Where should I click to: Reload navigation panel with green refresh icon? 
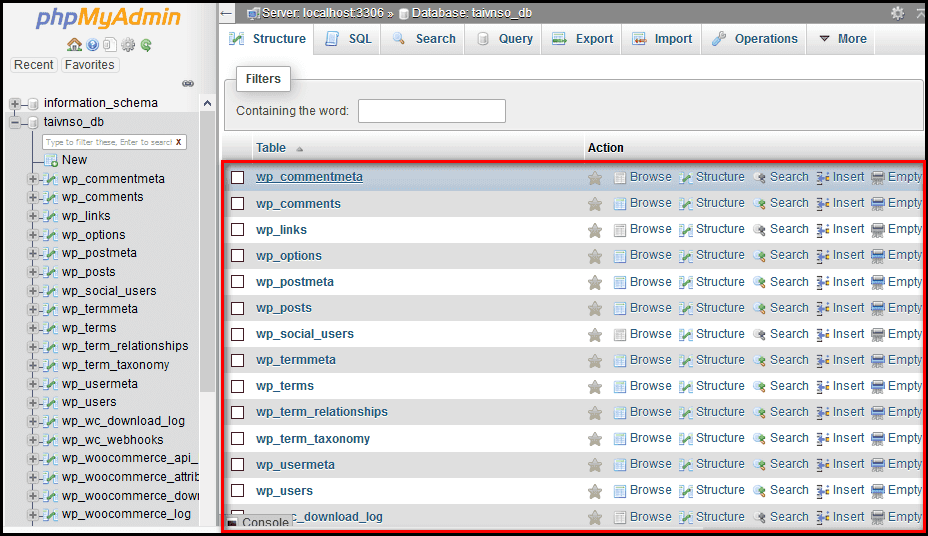146,44
